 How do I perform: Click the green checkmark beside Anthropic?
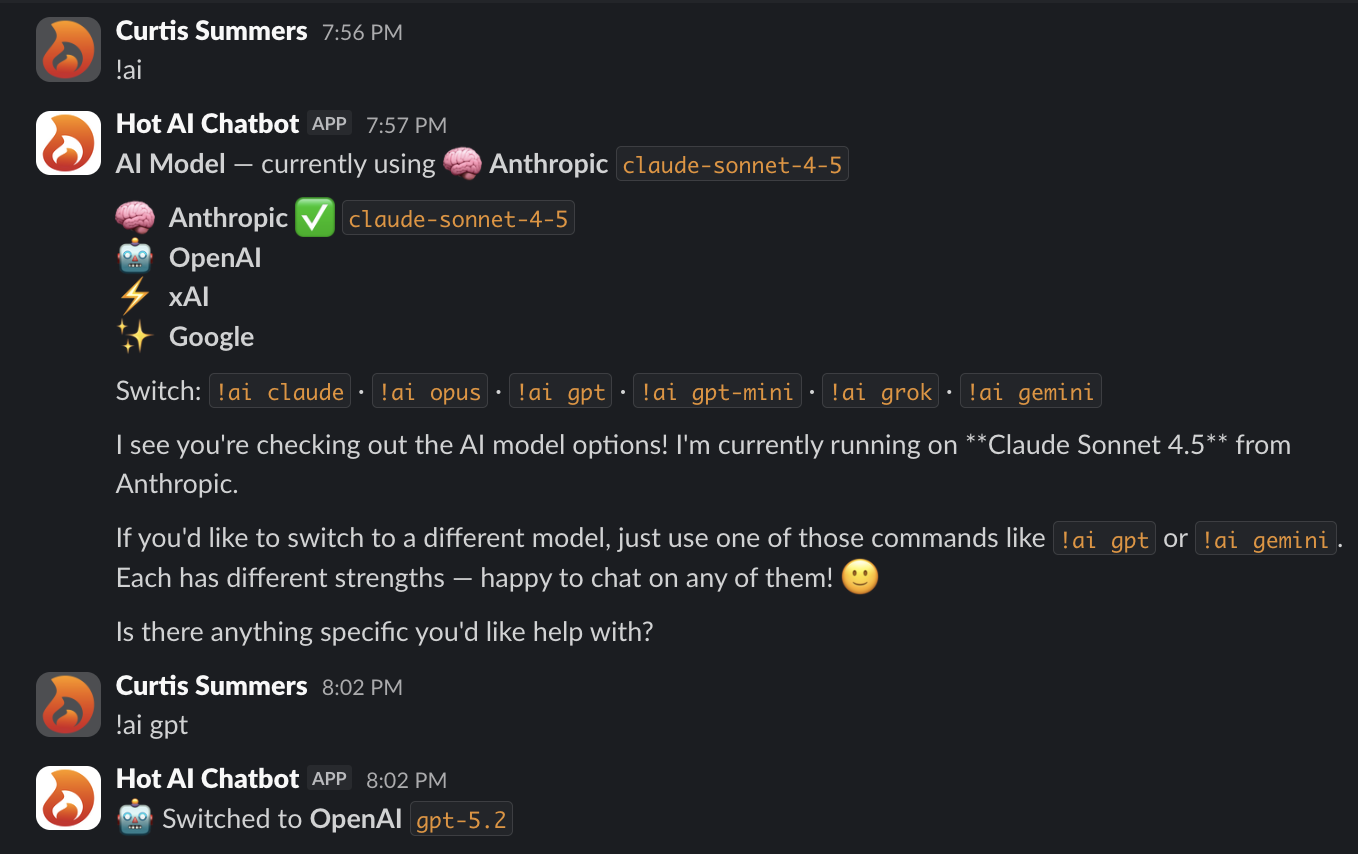coord(315,217)
